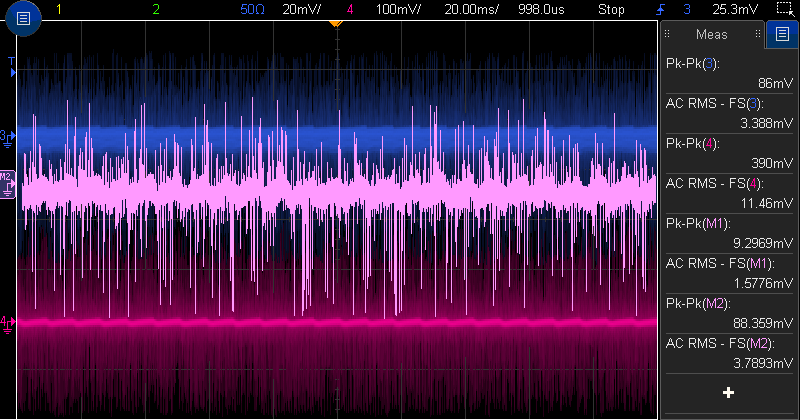Click the 390mV measurement value

click(x=772, y=163)
